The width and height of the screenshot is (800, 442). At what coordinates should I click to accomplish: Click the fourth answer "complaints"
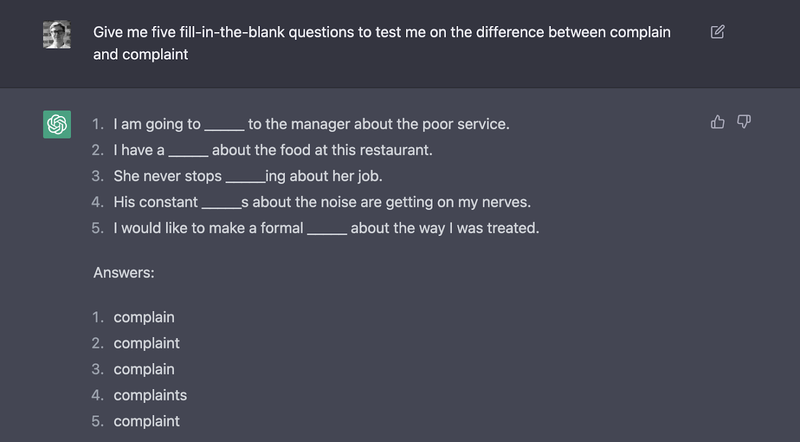coord(150,396)
